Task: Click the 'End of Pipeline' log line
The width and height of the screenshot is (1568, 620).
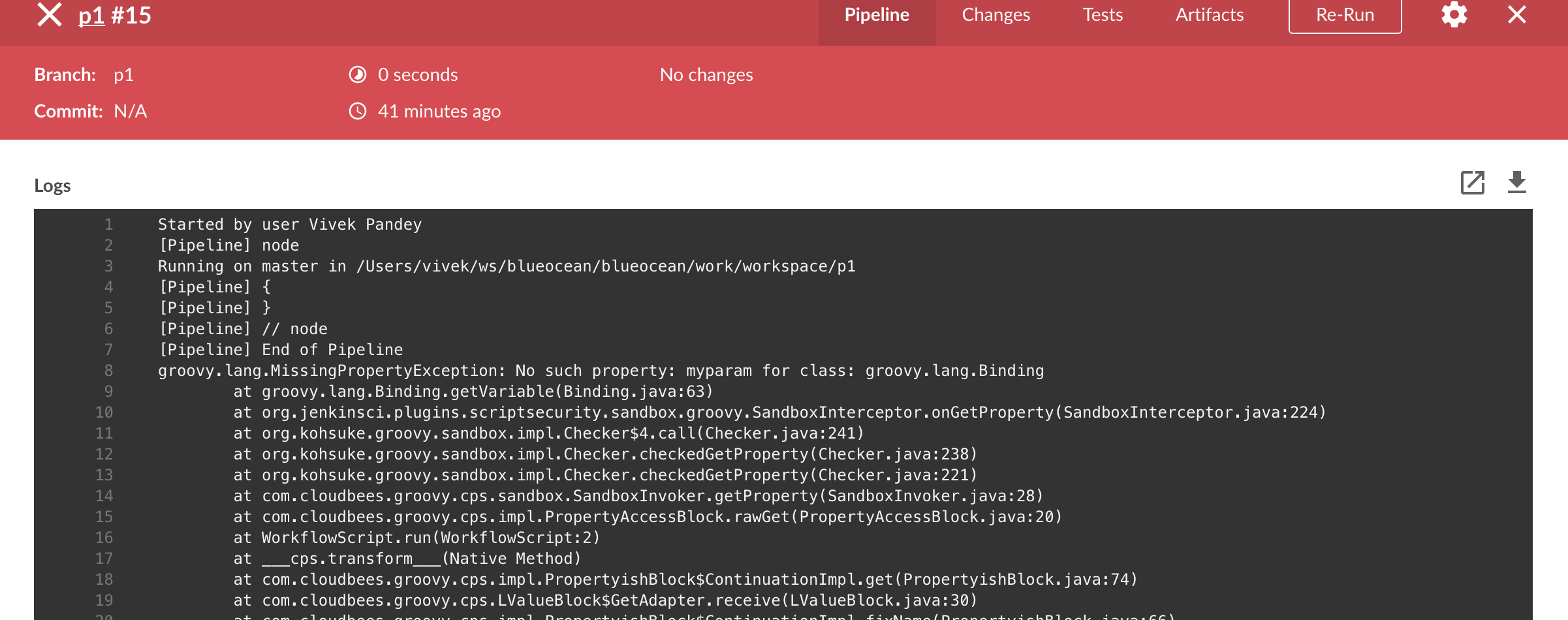Action: 281,350
